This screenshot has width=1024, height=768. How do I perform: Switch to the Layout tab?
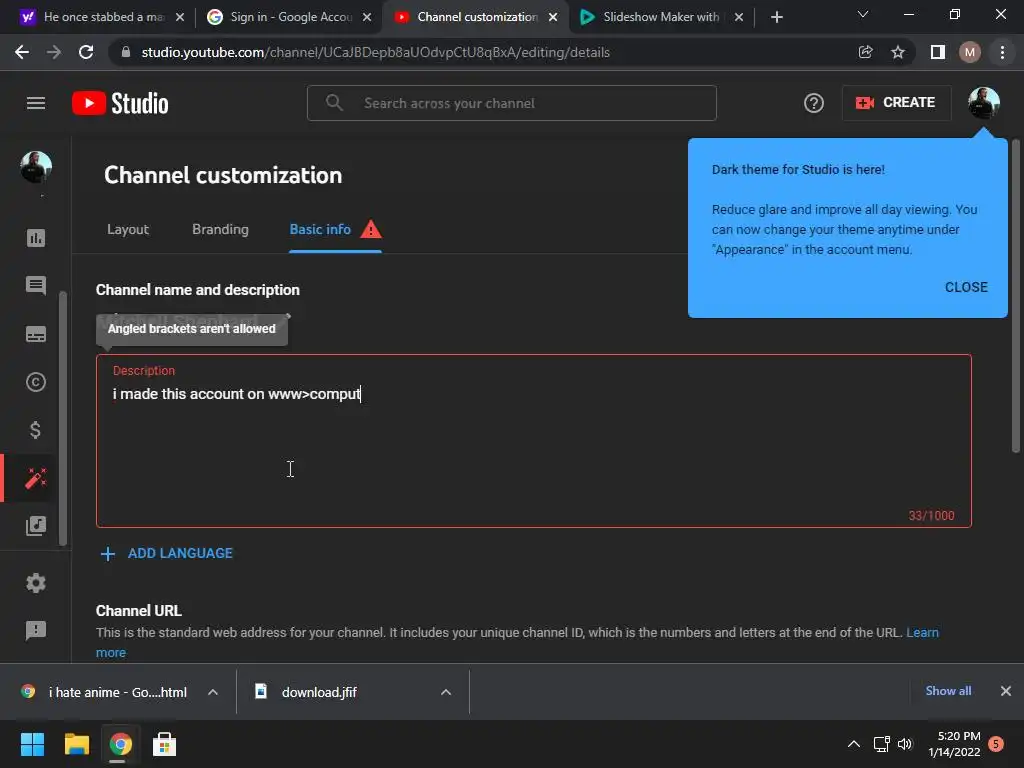tap(128, 230)
